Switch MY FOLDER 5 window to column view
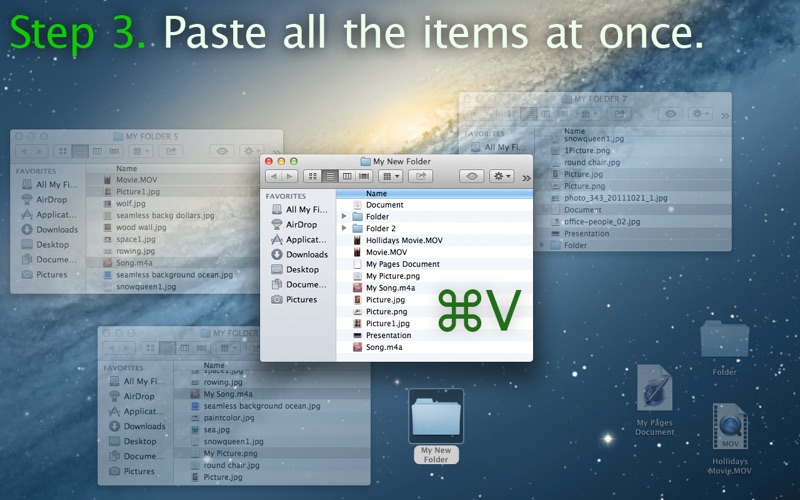800x500 pixels. (97, 151)
